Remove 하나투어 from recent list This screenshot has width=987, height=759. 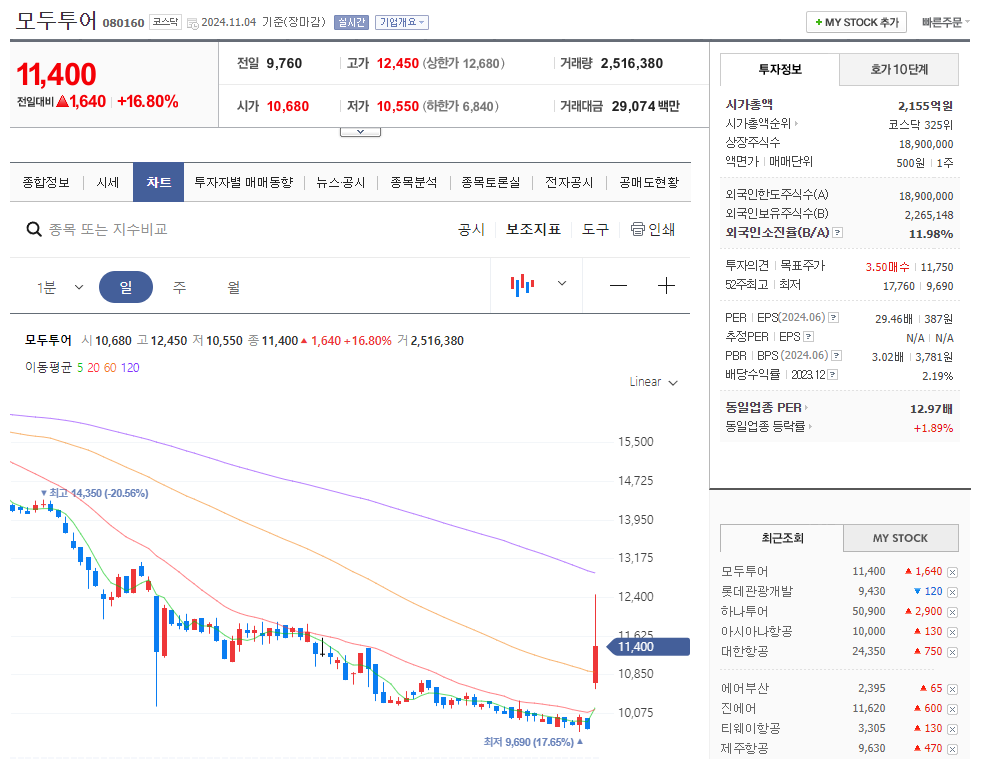point(952,612)
